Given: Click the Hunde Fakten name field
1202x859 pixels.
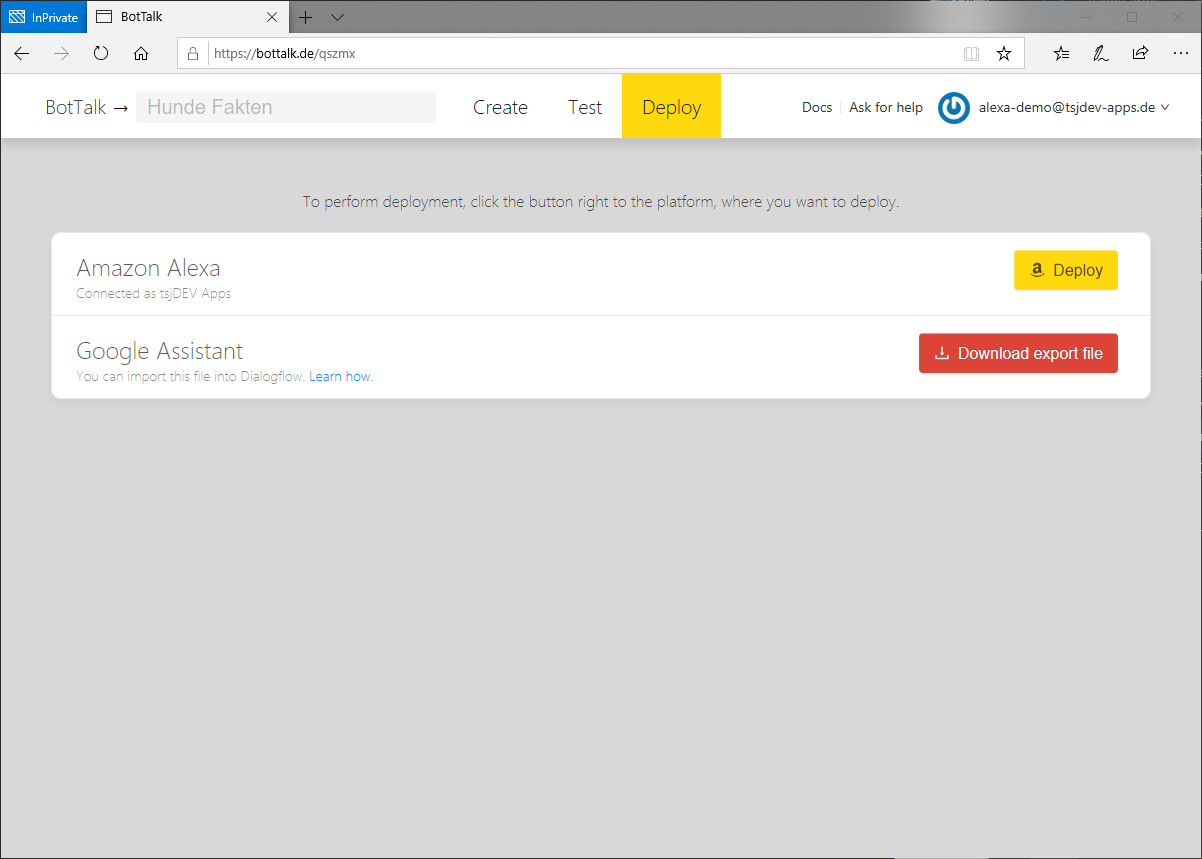Looking at the screenshot, I should coord(286,107).
